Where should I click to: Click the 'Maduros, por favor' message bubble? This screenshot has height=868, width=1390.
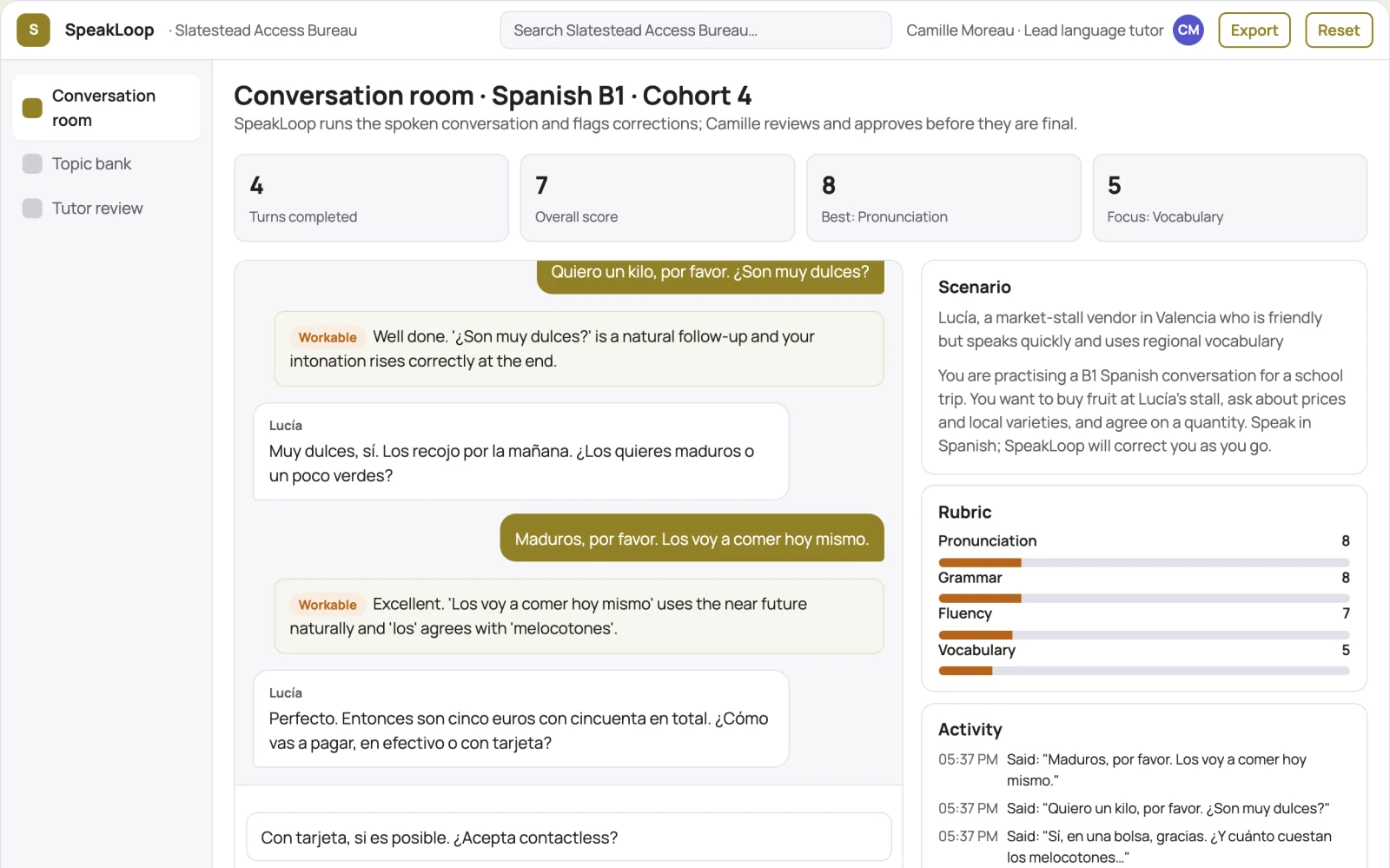[x=692, y=539]
